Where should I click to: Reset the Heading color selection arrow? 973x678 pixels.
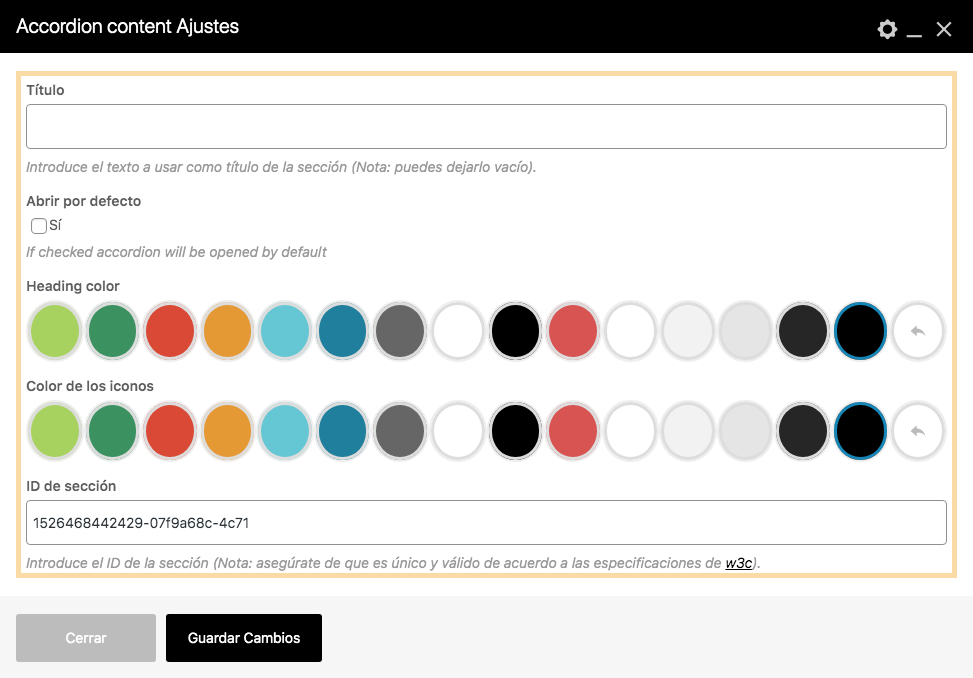pos(918,331)
